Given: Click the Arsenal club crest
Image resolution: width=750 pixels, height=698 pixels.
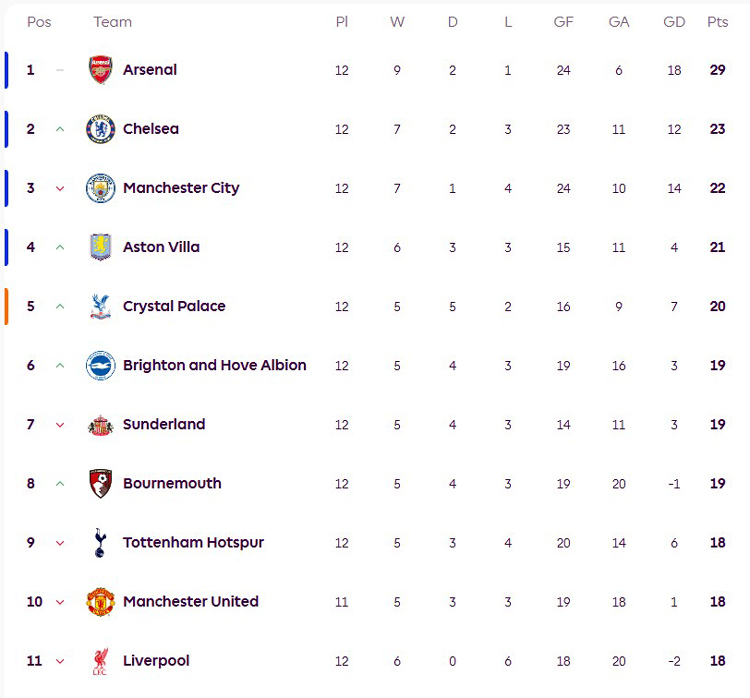Looking at the screenshot, I should (101, 70).
